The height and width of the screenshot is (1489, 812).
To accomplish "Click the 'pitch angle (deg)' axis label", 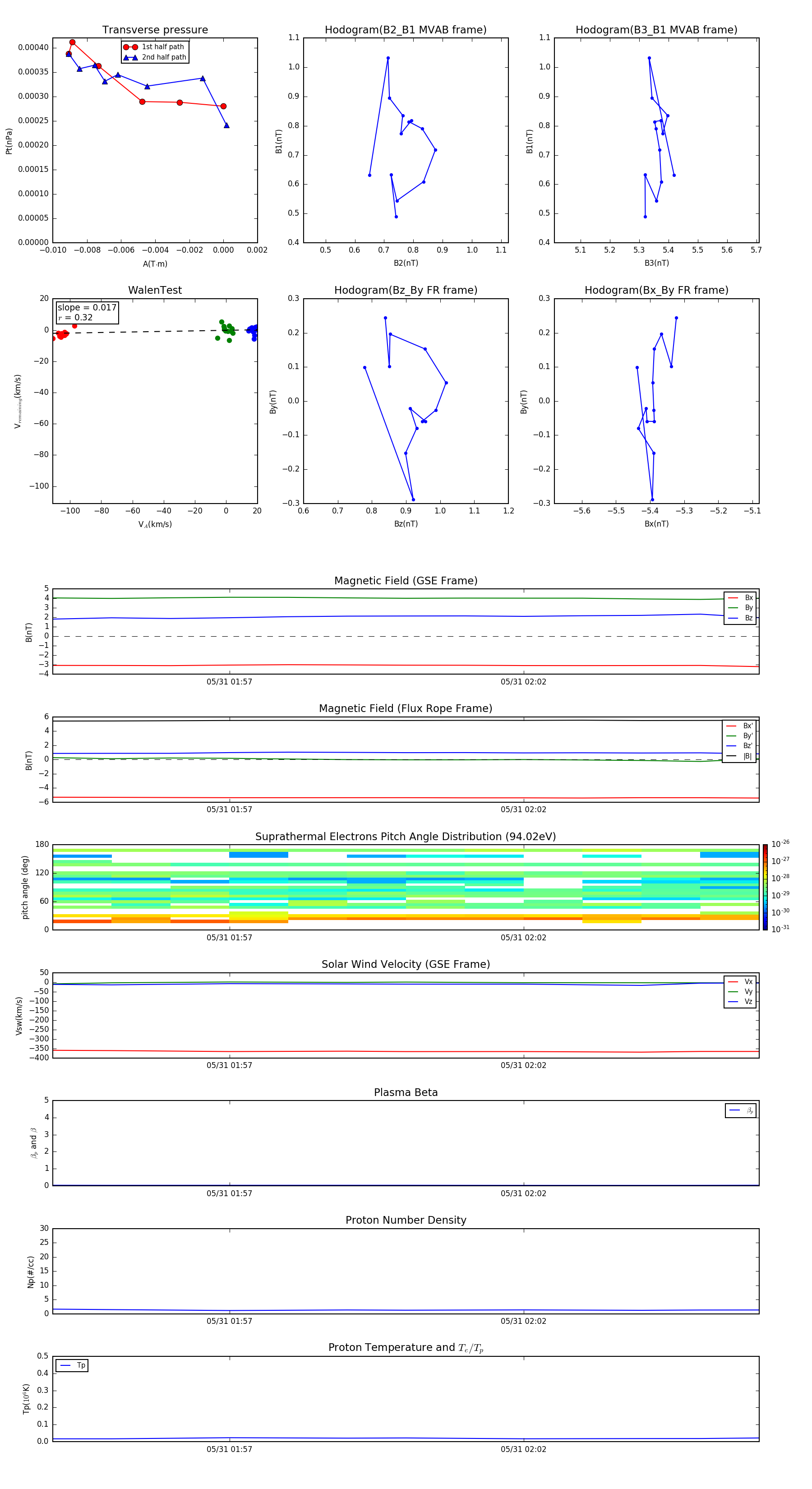I will tap(25, 887).
